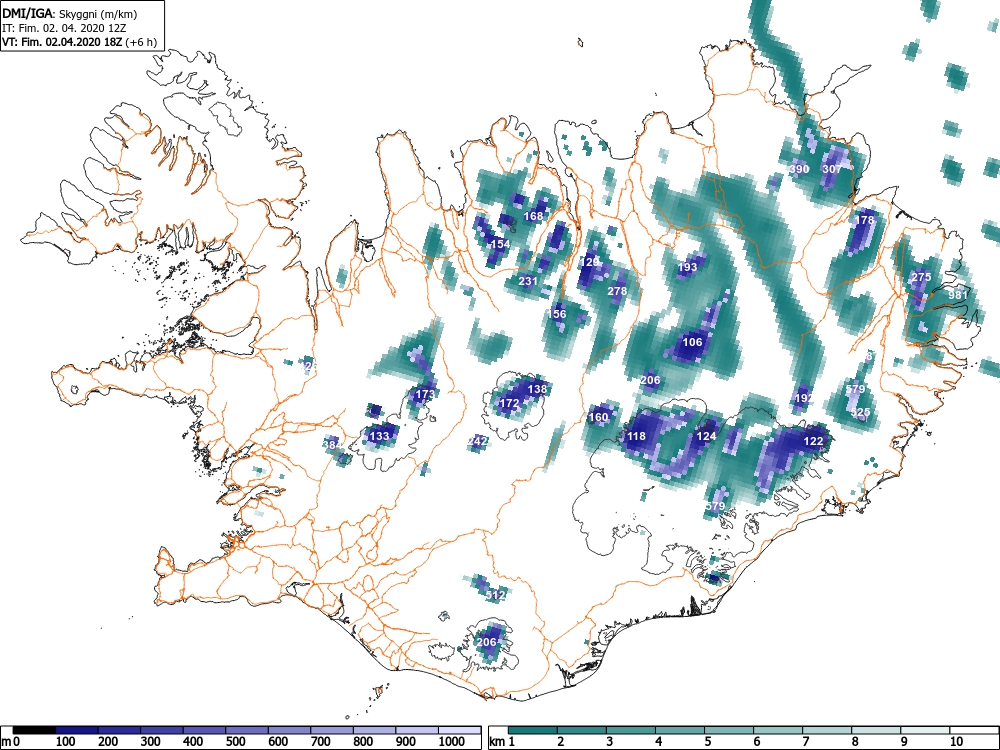The width and height of the screenshot is (1000, 750).
Task: Click the 'DMI/IGA: Skyggni (m/km)' title line
Action: click(70, 14)
